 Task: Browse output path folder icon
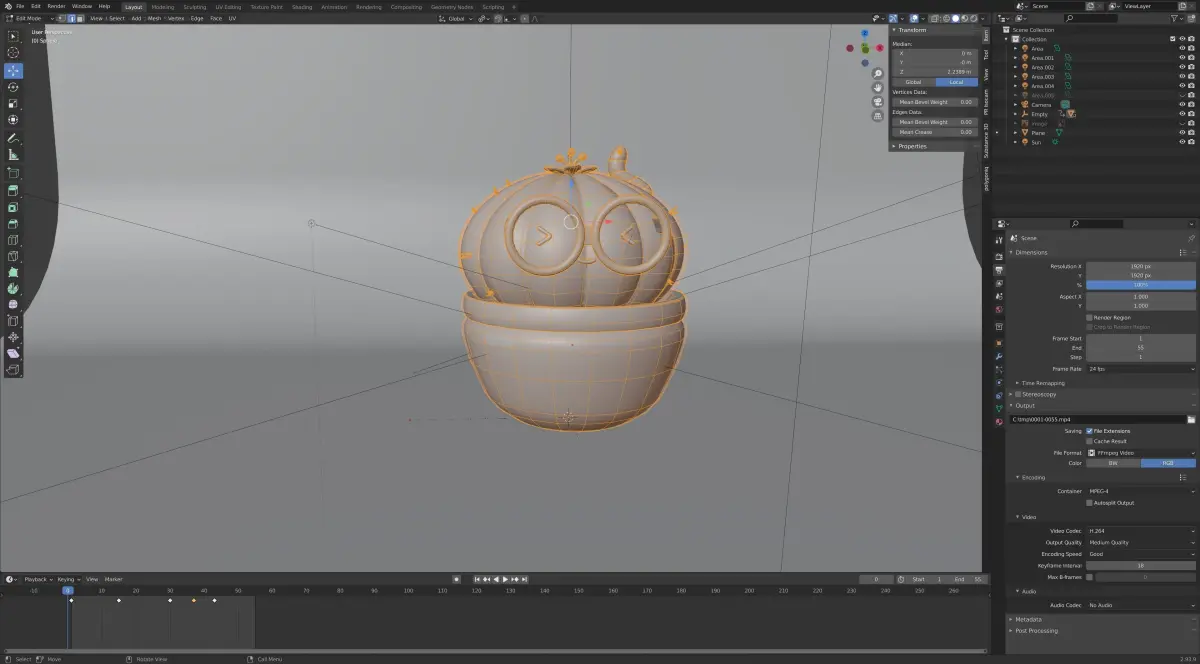pos(1191,419)
